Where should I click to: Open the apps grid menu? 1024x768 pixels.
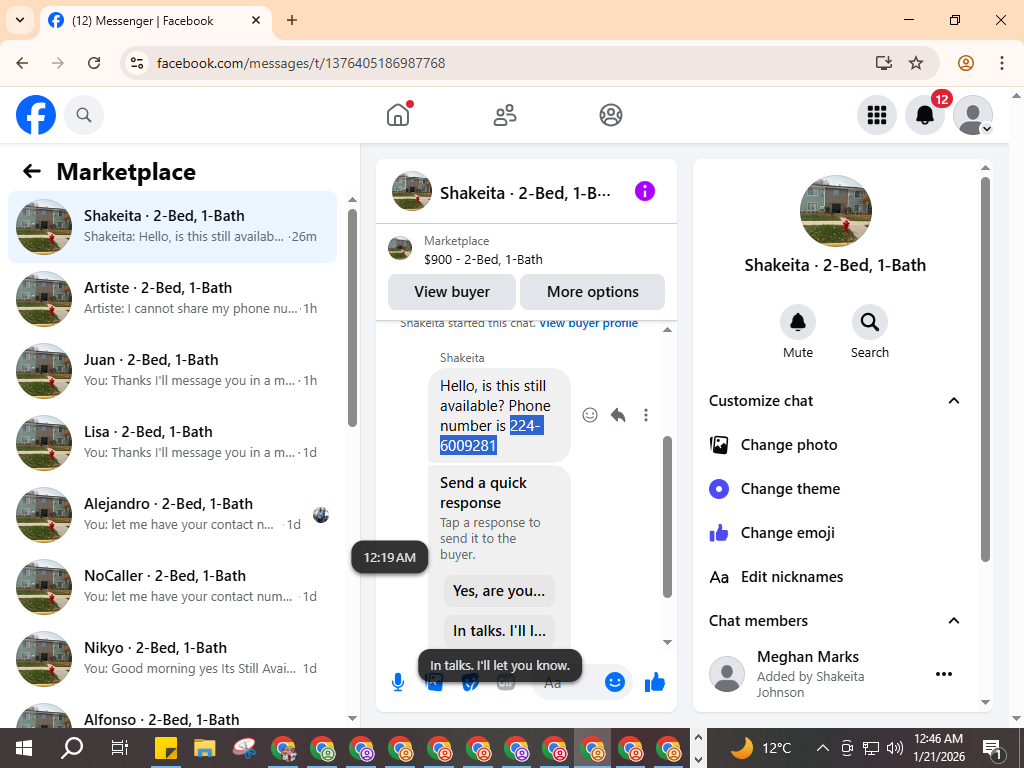(x=876, y=115)
